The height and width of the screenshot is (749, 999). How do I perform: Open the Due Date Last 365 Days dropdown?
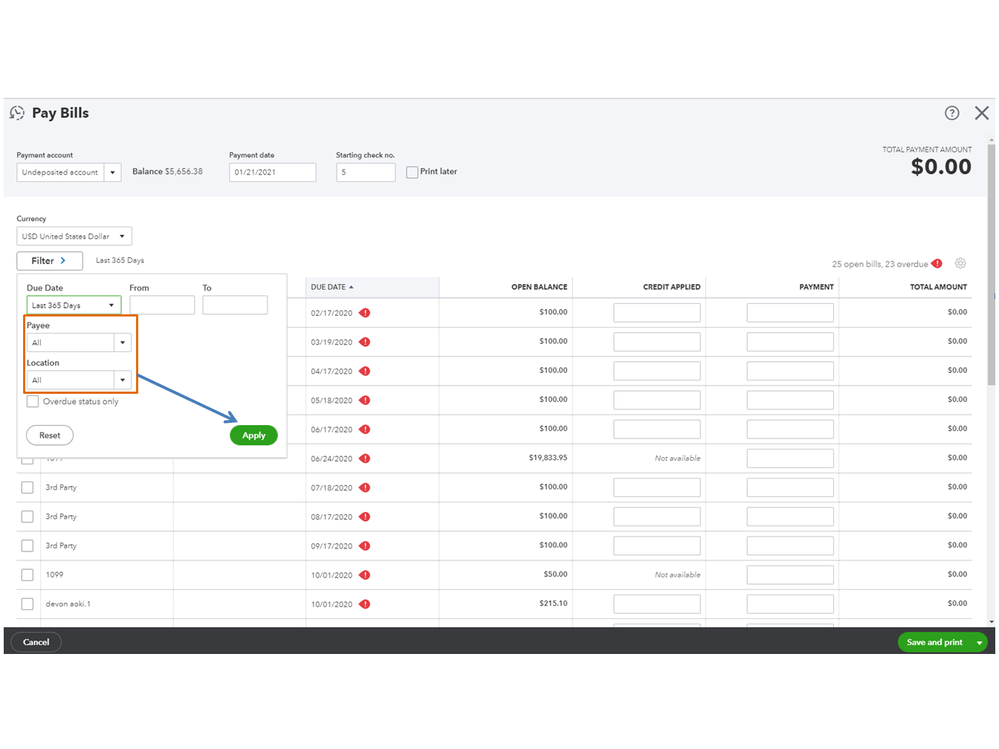[74, 305]
